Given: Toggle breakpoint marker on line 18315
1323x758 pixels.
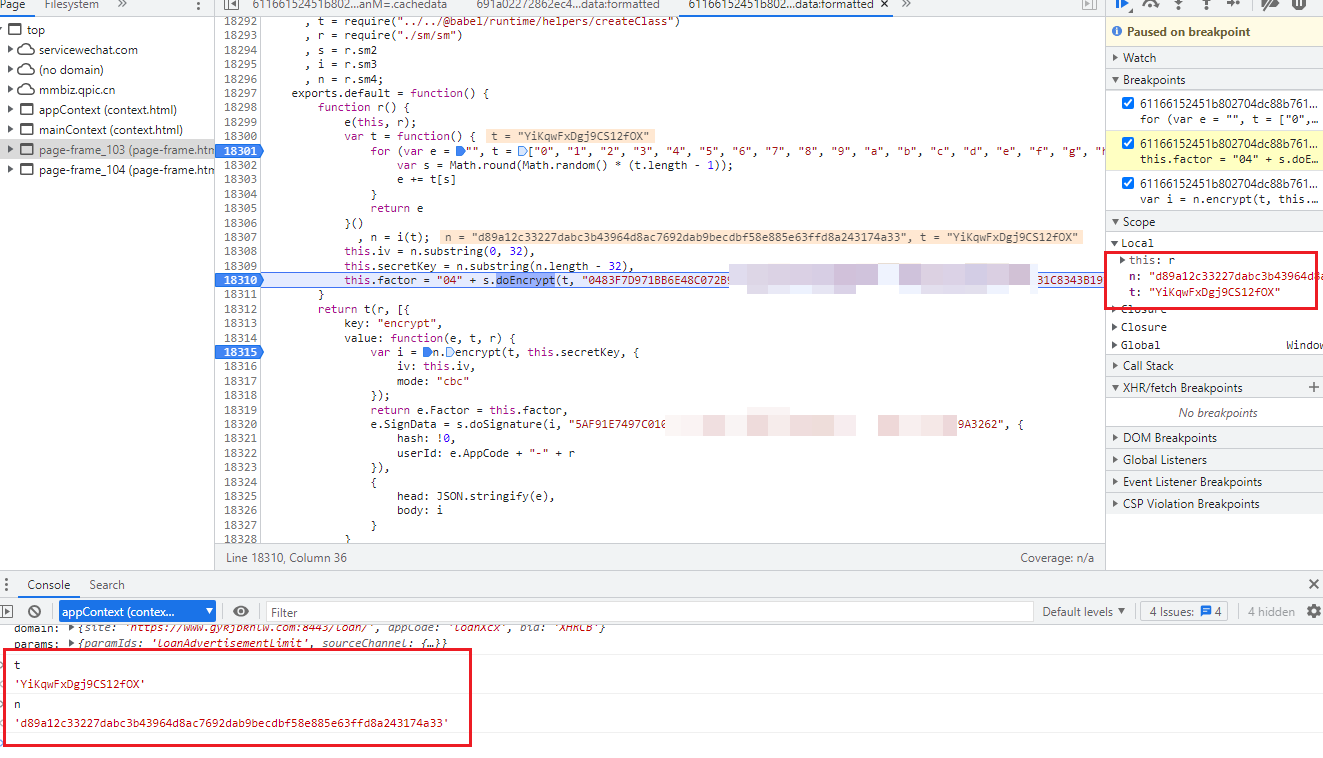Looking at the screenshot, I should tap(238, 352).
